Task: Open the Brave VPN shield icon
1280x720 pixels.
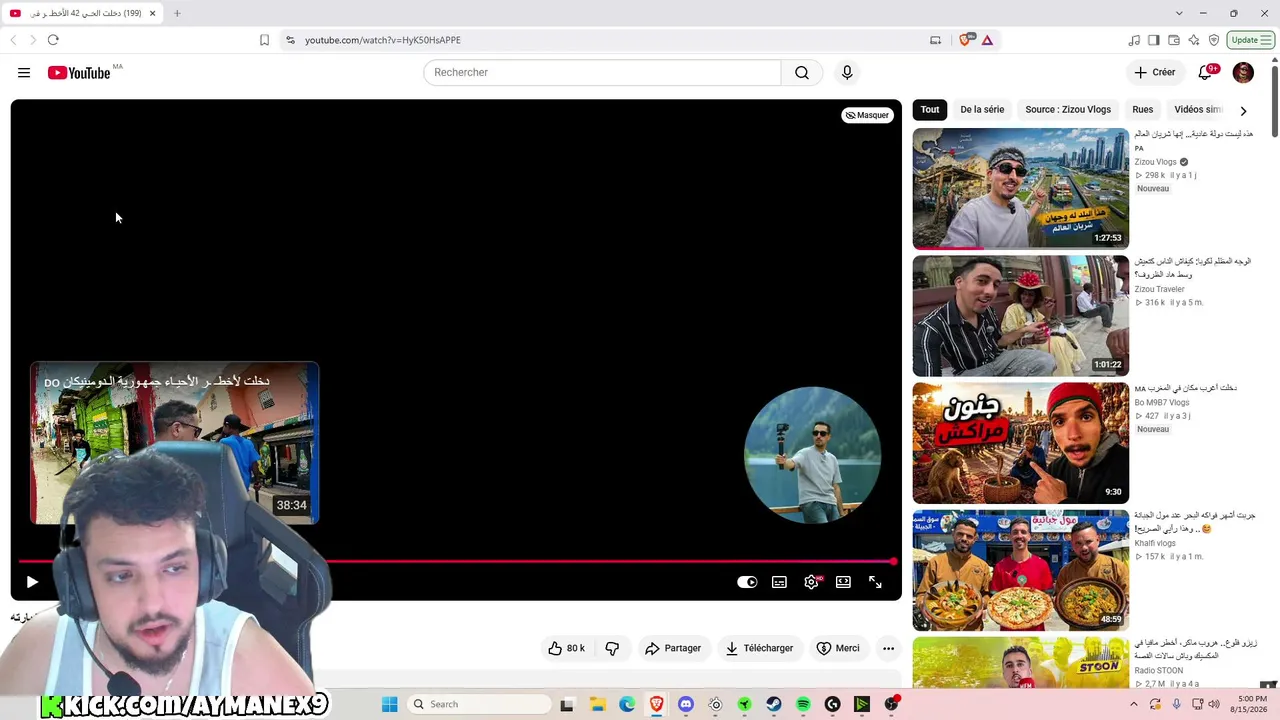Action: [x=1214, y=40]
